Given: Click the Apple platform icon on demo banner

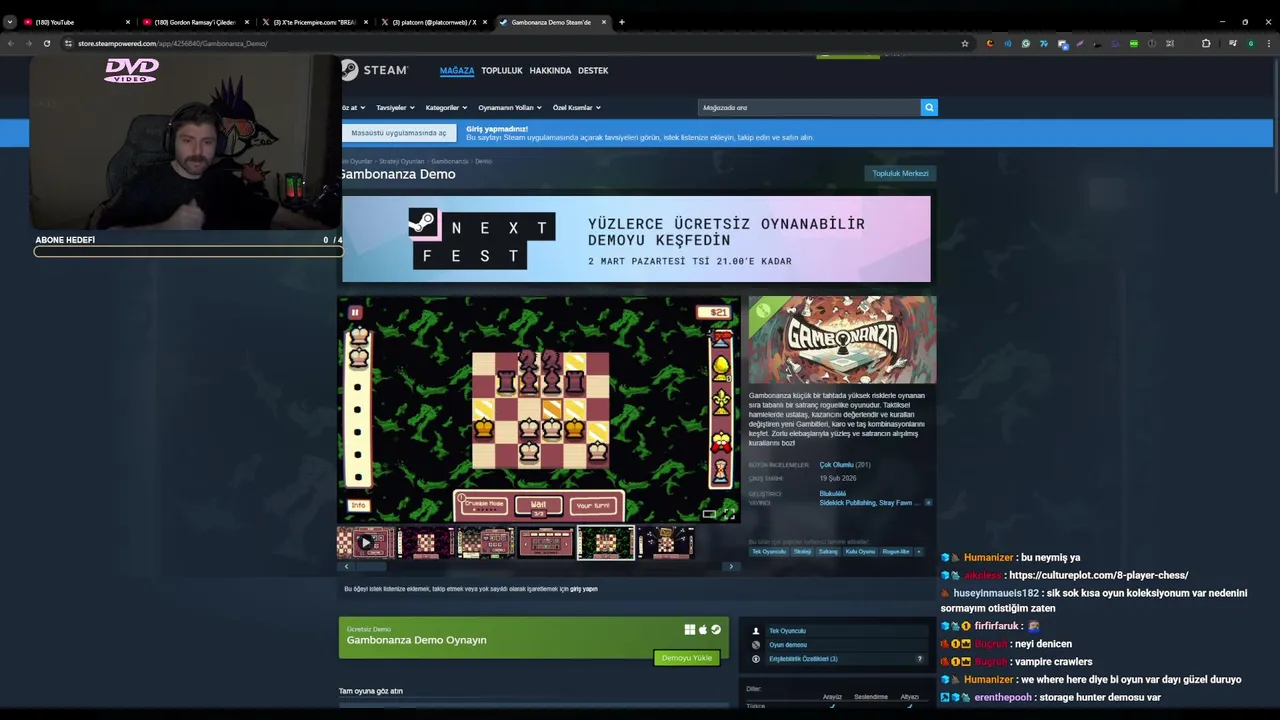Looking at the screenshot, I should (703, 630).
